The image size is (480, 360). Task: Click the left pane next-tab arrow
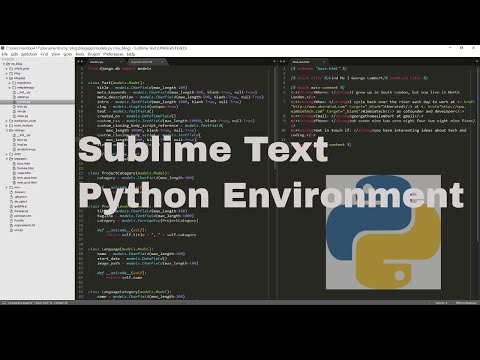coord(82,62)
